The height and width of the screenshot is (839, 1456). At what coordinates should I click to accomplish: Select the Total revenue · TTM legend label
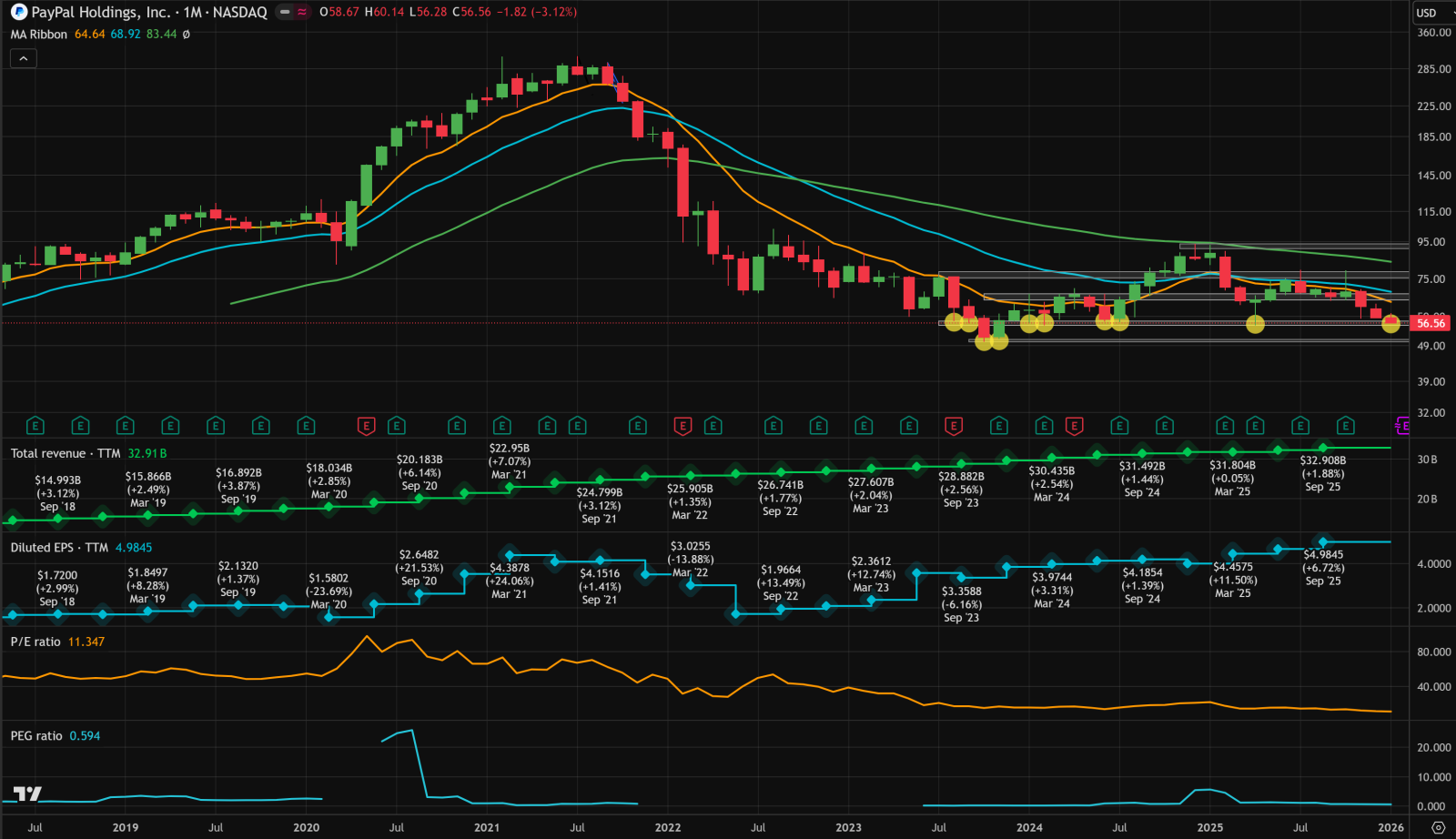(66, 453)
